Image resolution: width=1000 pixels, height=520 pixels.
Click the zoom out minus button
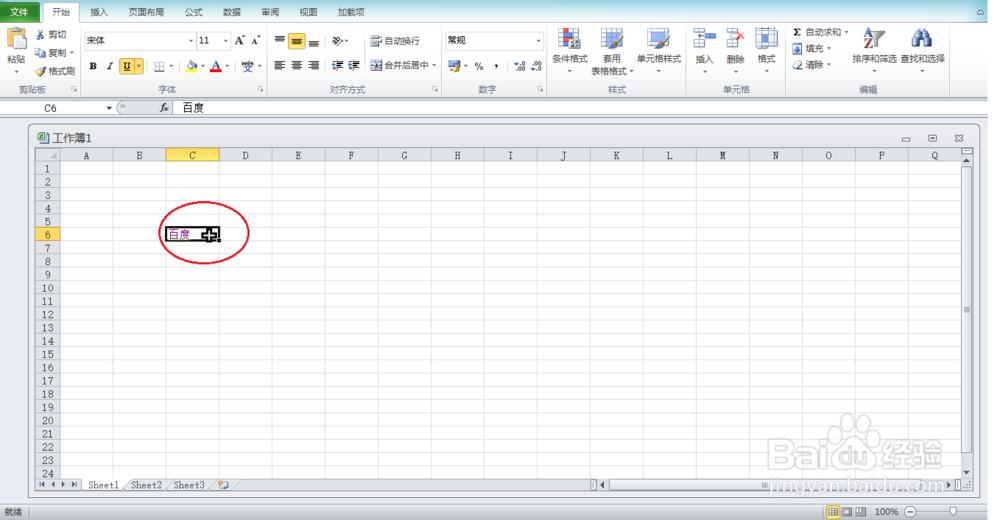910,512
